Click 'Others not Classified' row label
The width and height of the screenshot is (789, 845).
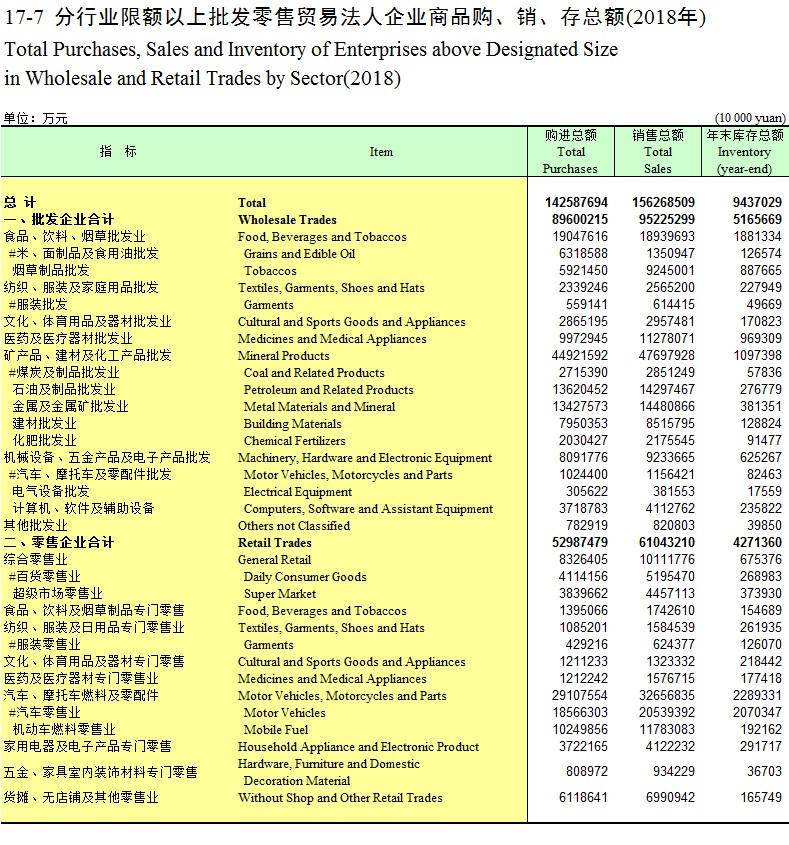click(294, 526)
